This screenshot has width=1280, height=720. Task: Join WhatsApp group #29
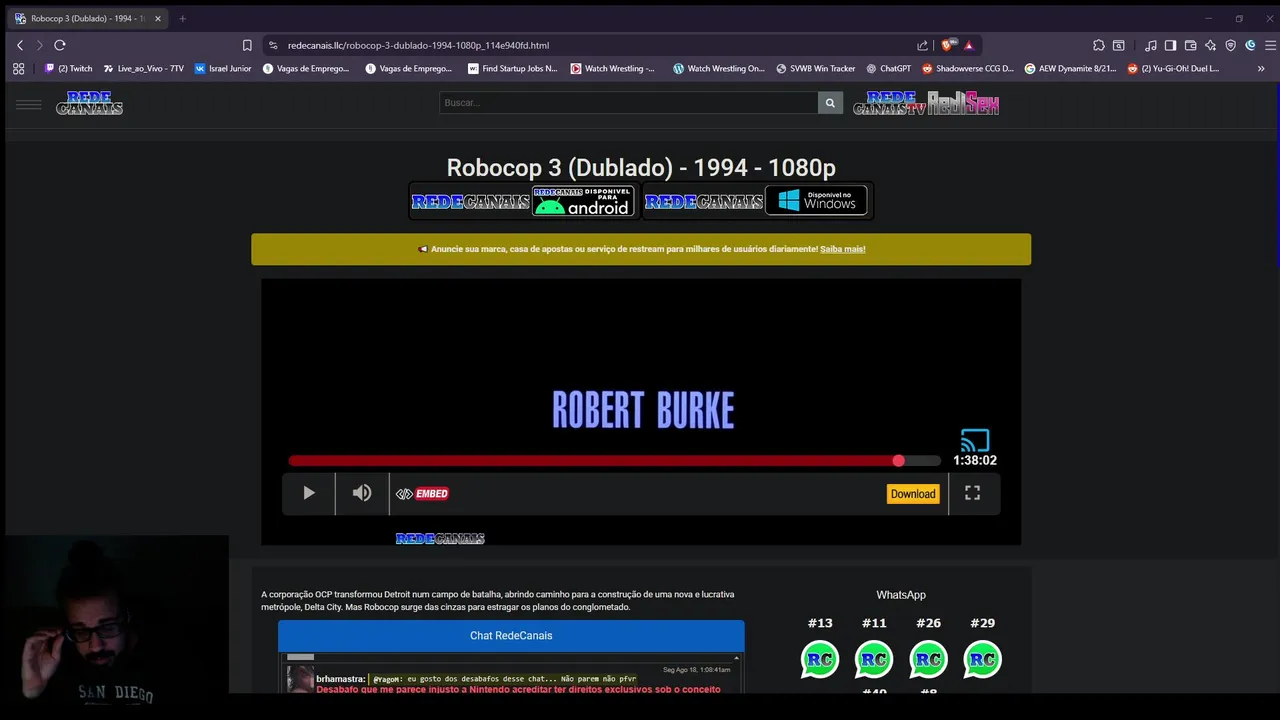(982, 659)
